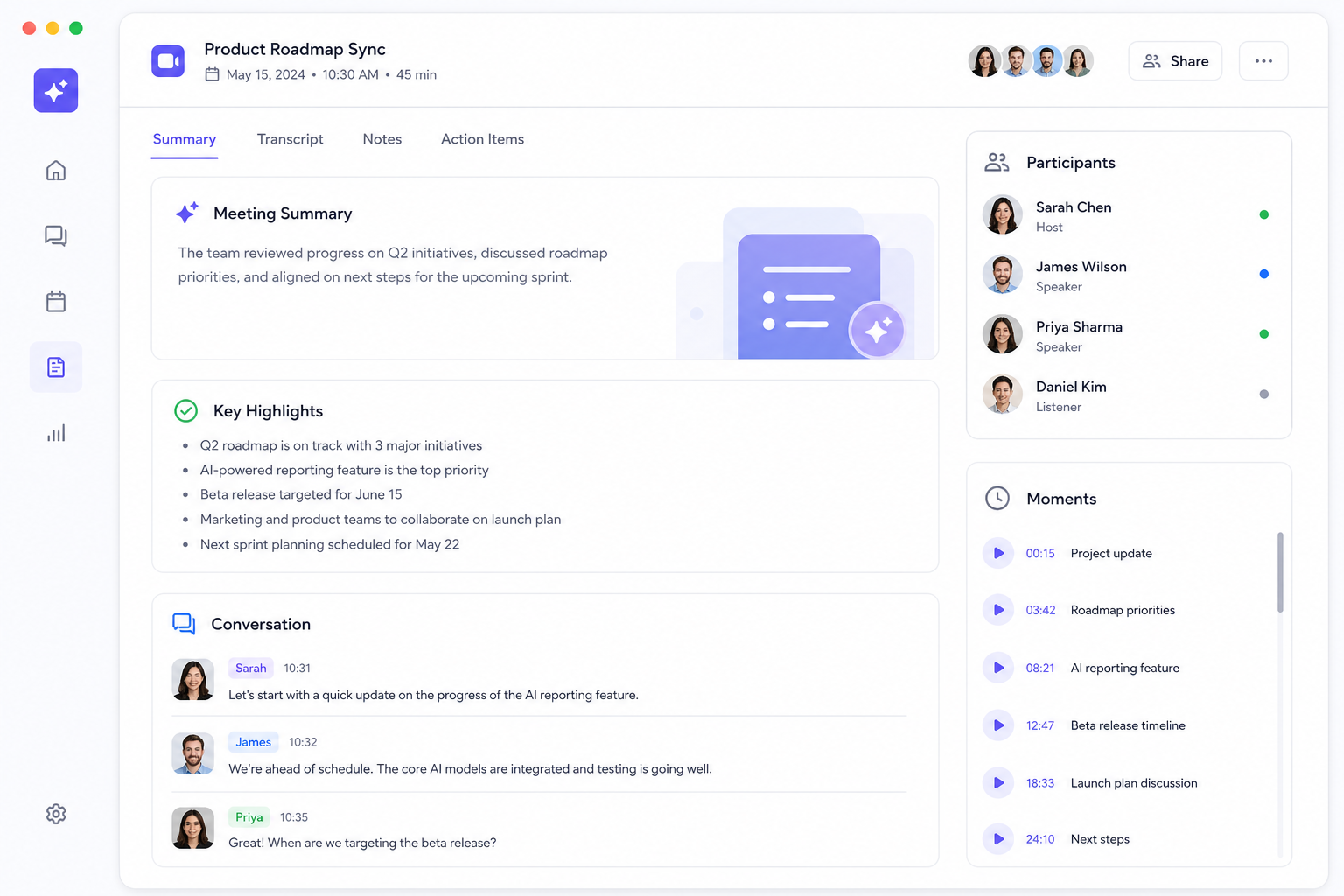Play the 00:15 Project update moment
The image size is (1344, 896).
997,553
